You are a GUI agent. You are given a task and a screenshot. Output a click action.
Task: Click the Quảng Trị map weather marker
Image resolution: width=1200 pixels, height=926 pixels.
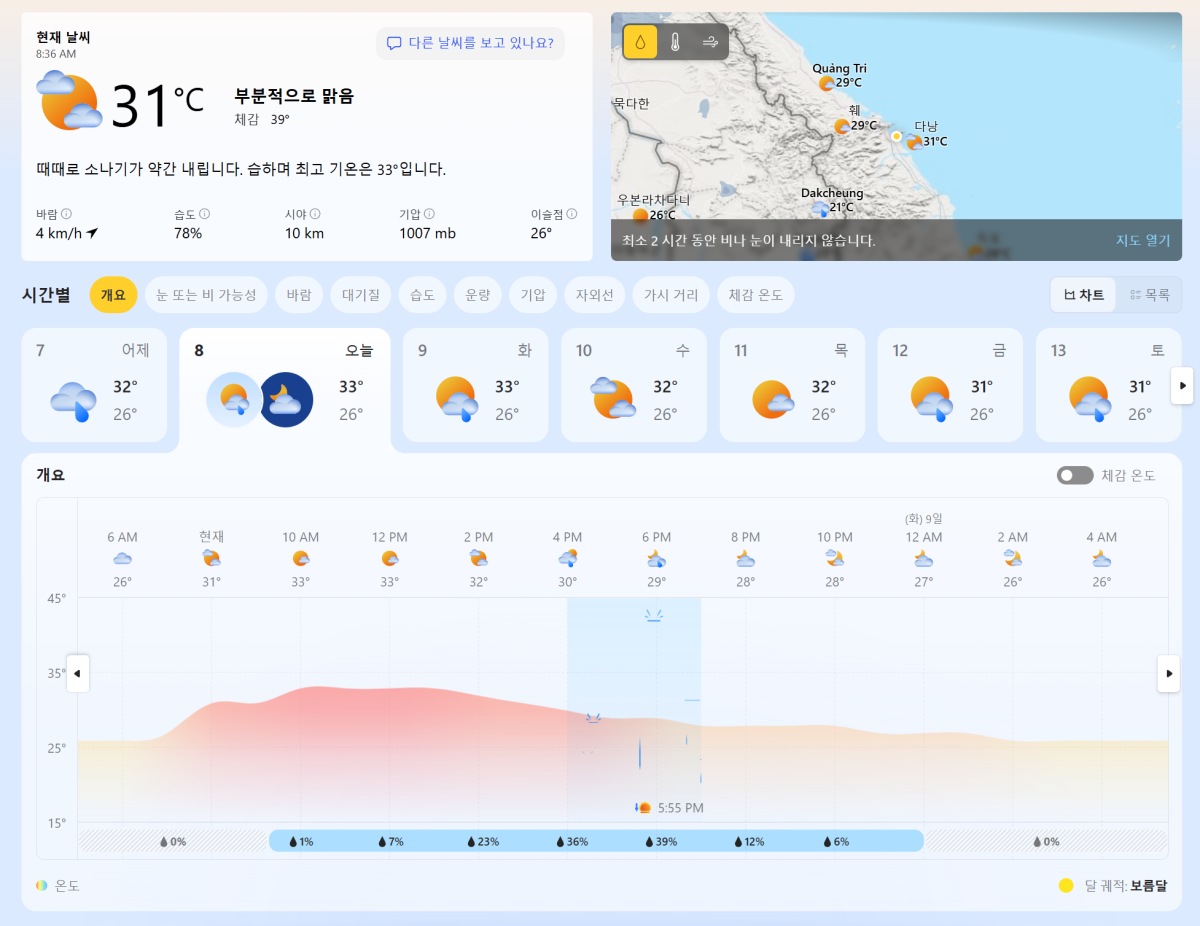click(826, 83)
